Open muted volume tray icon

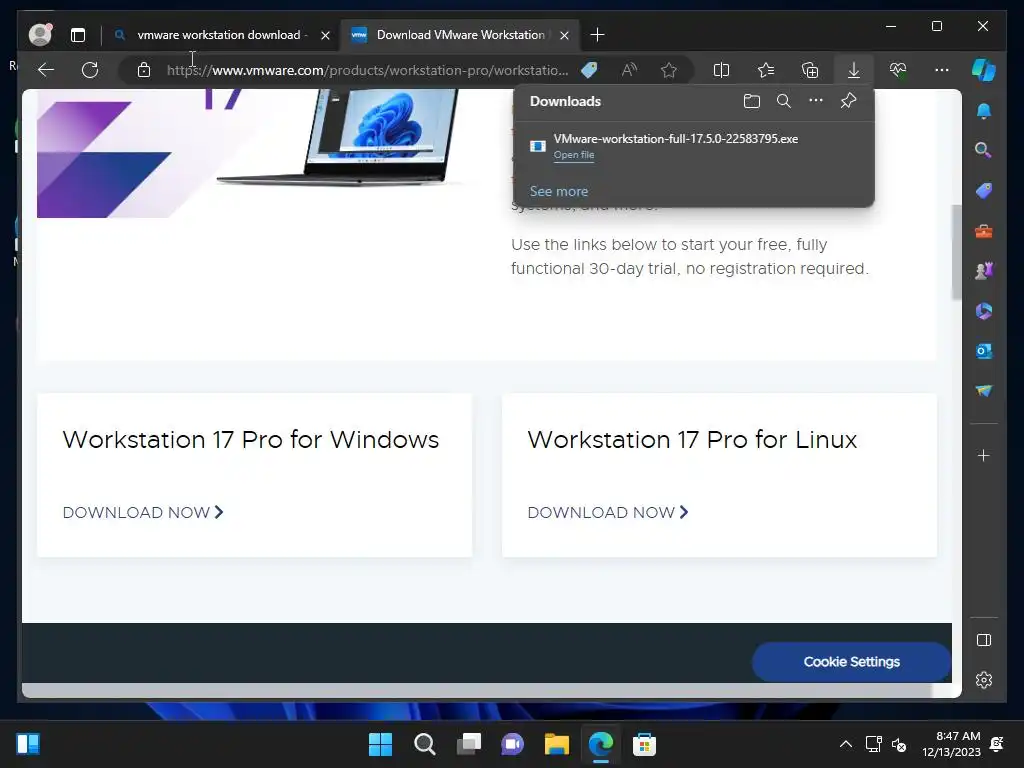899,744
